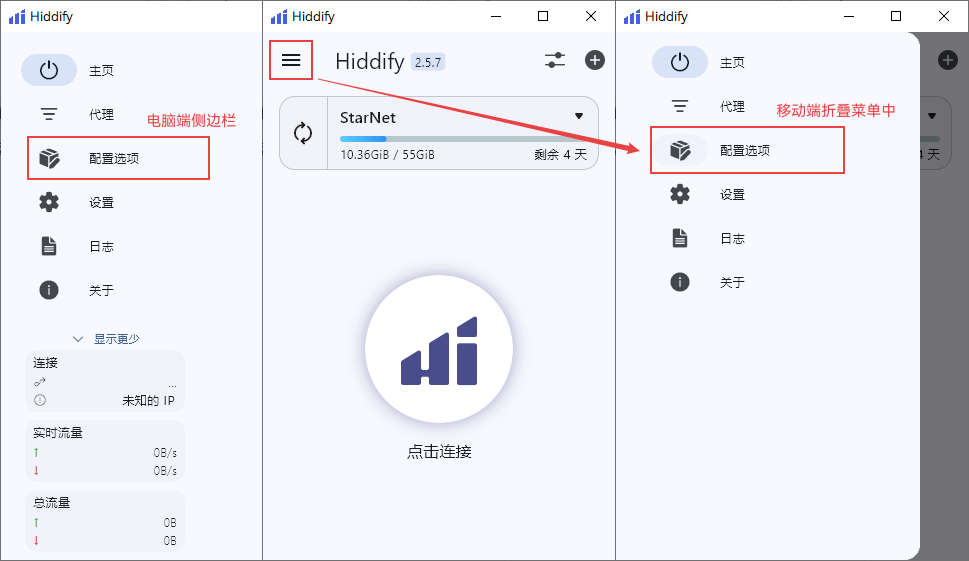
Task: Click the 代理 filter icon in the left sidebar
Action: (x=49, y=114)
